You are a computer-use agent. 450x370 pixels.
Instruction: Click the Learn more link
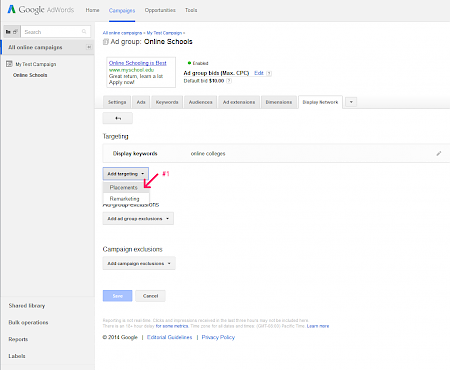318,326
